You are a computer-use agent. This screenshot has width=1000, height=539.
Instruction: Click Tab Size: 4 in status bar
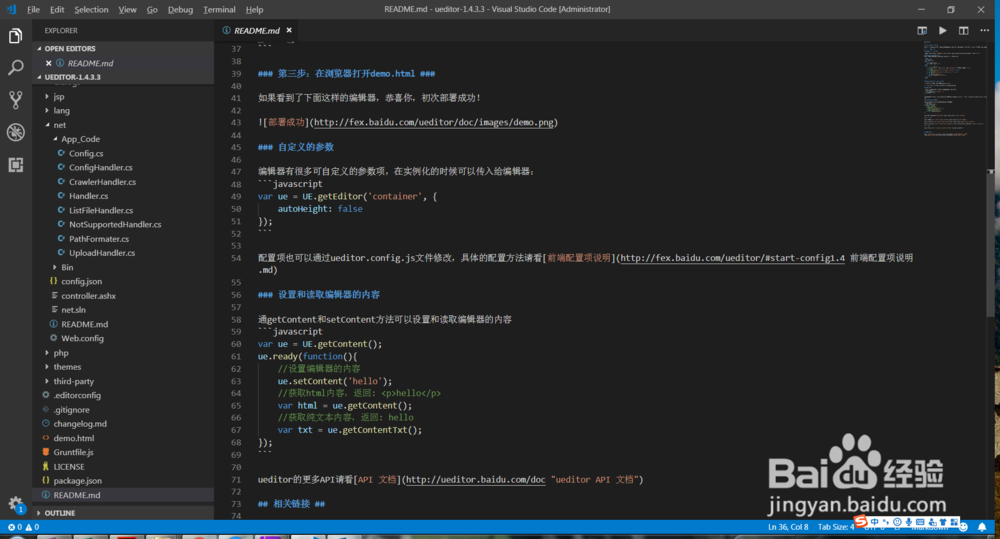(x=835, y=527)
